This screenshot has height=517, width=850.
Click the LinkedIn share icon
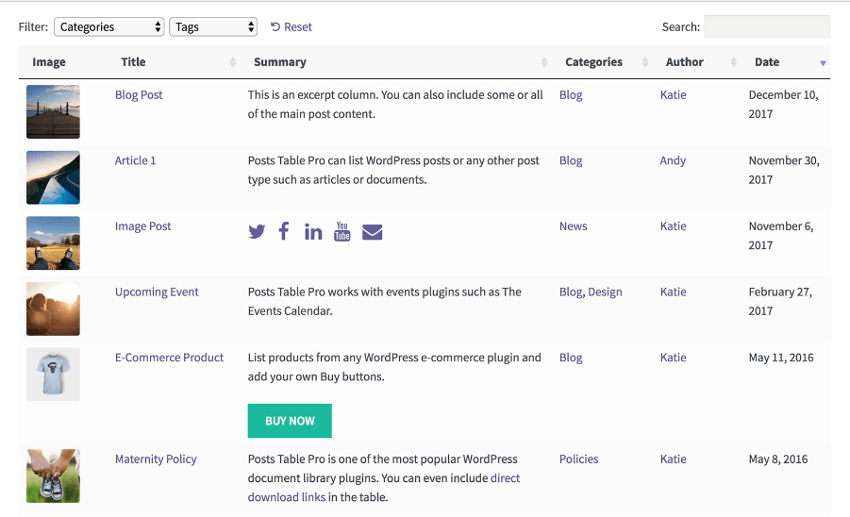tap(313, 232)
